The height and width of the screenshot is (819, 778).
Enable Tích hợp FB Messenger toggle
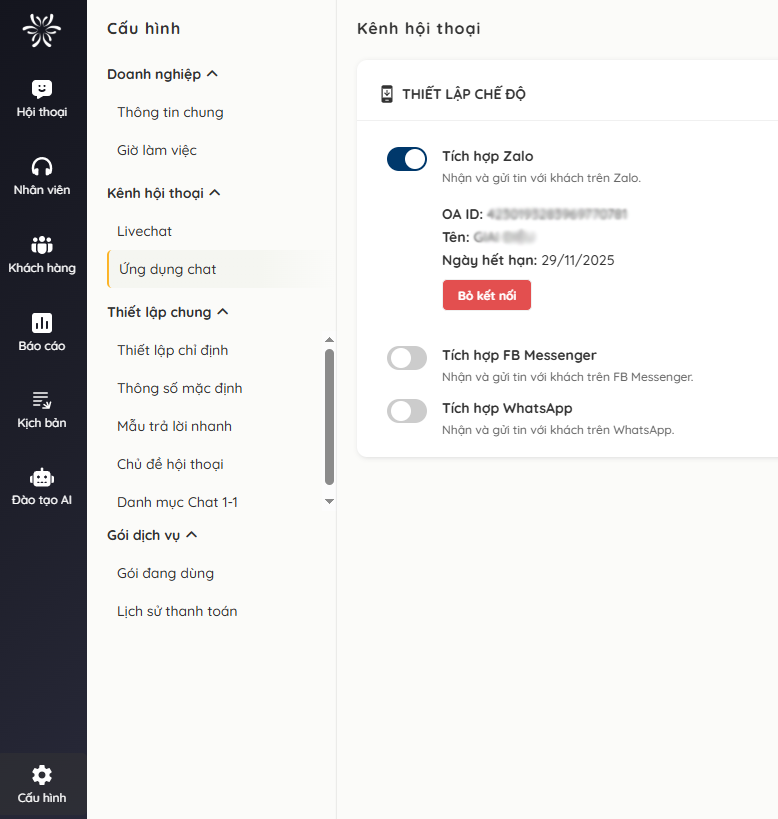[407, 358]
